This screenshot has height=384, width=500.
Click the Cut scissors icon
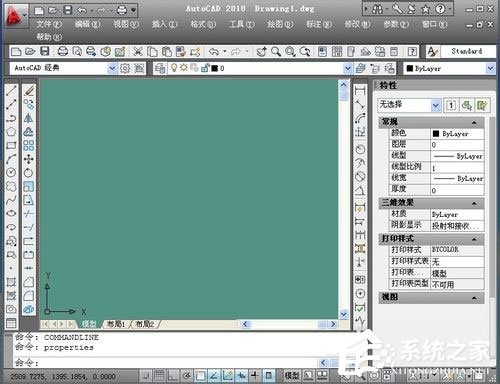[x=138, y=51]
